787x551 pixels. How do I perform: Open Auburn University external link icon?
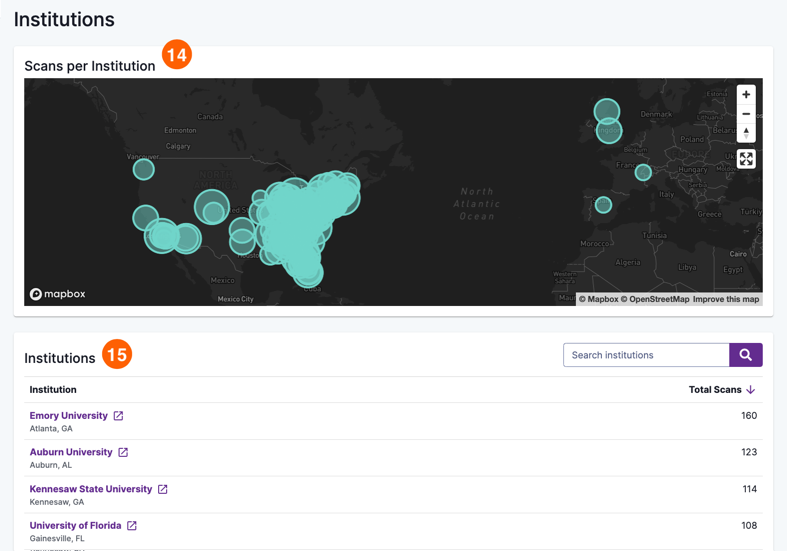(123, 452)
